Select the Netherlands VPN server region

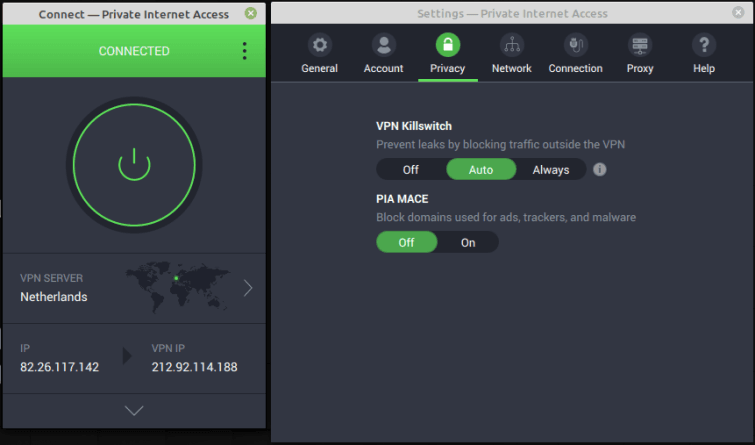[x=54, y=297]
